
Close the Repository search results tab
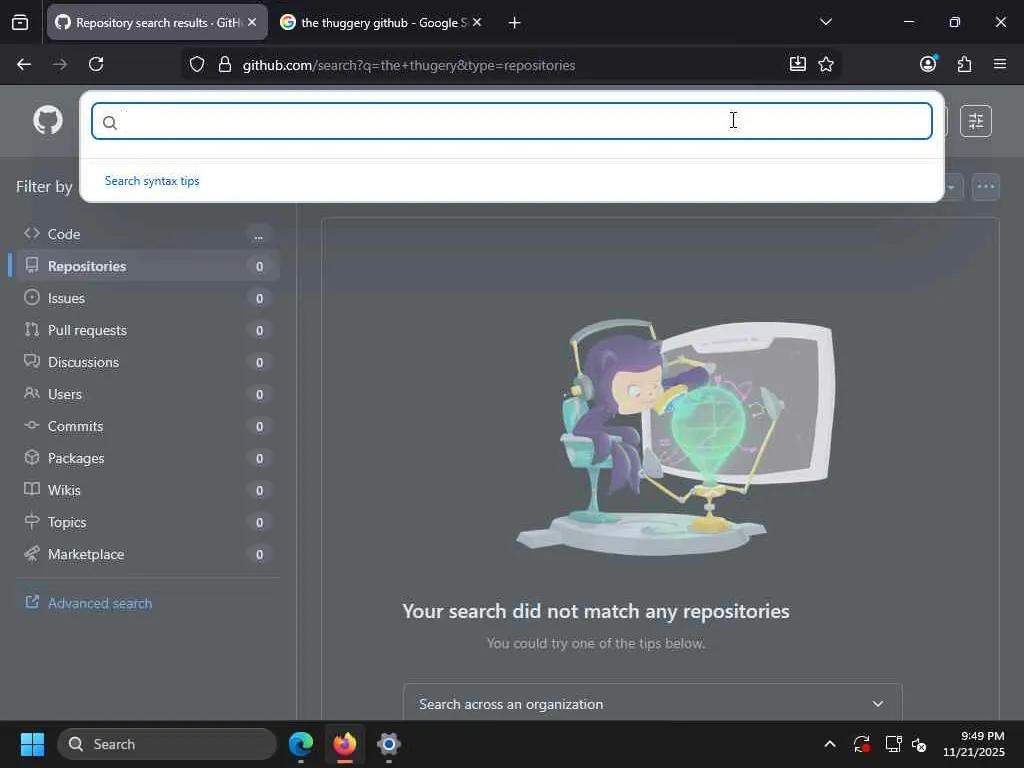point(252,22)
